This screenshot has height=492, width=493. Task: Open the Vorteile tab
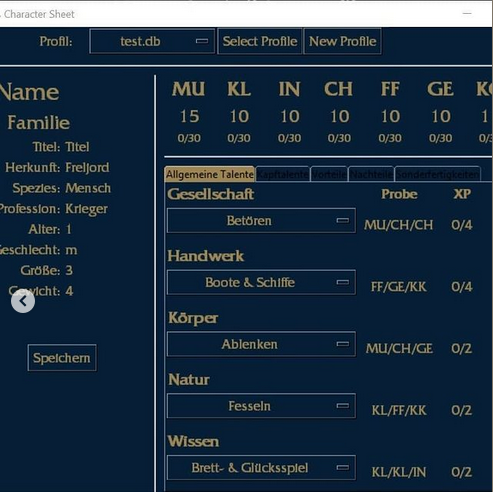[x=329, y=174]
